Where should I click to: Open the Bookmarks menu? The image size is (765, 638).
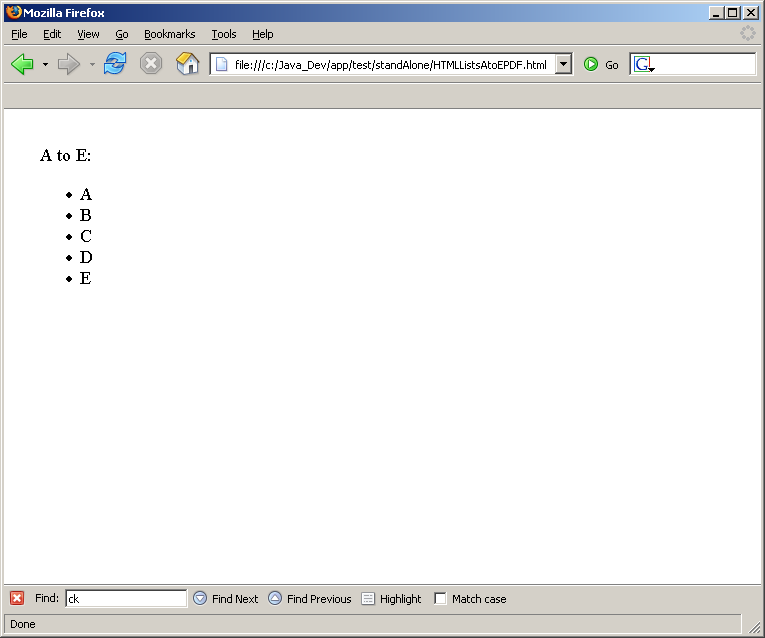pos(169,34)
